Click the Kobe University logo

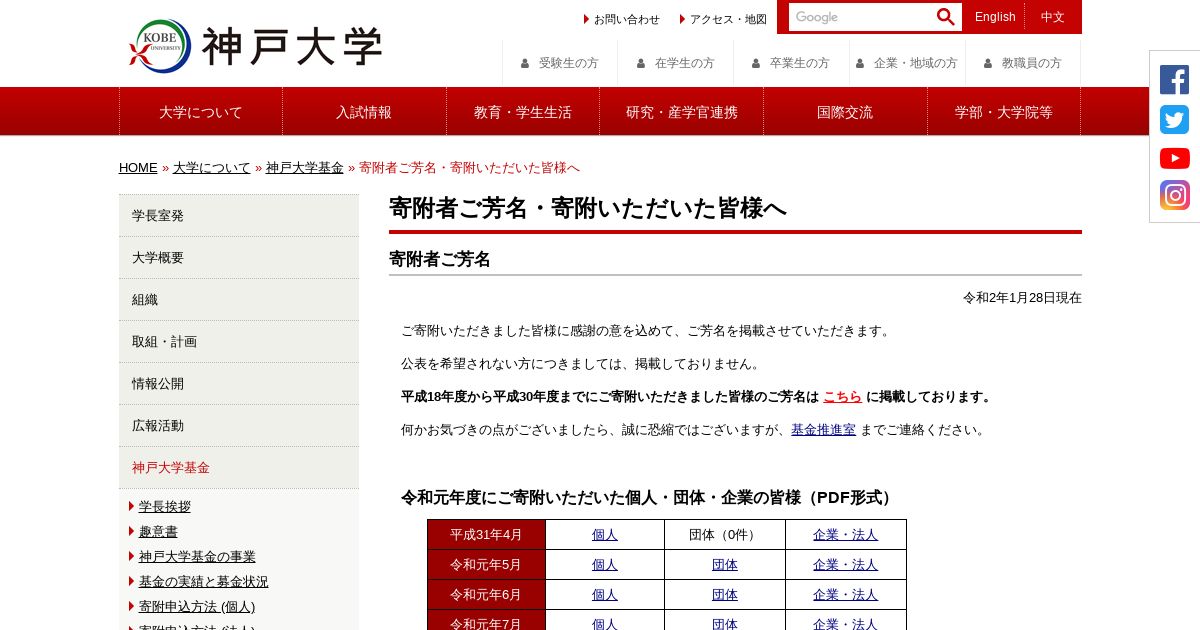256,46
